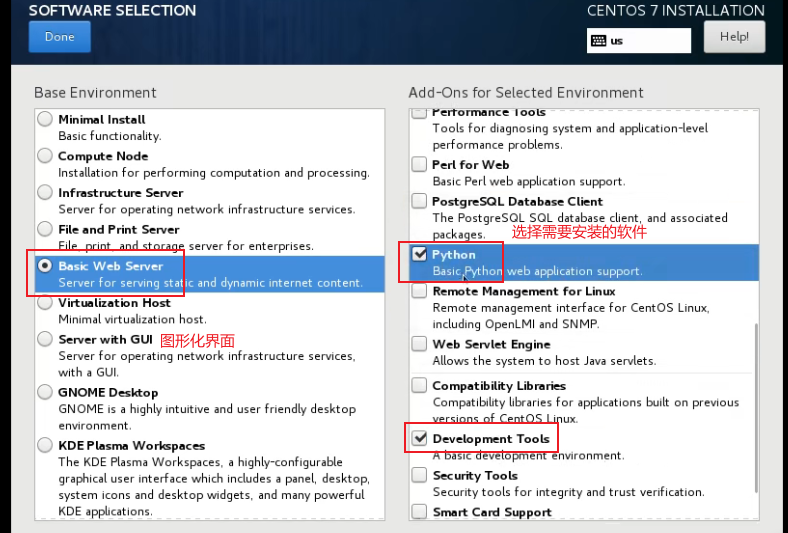This screenshot has width=788, height=533.
Task: Check PostgreSQL Database Client add-on
Action: (419, 201)
